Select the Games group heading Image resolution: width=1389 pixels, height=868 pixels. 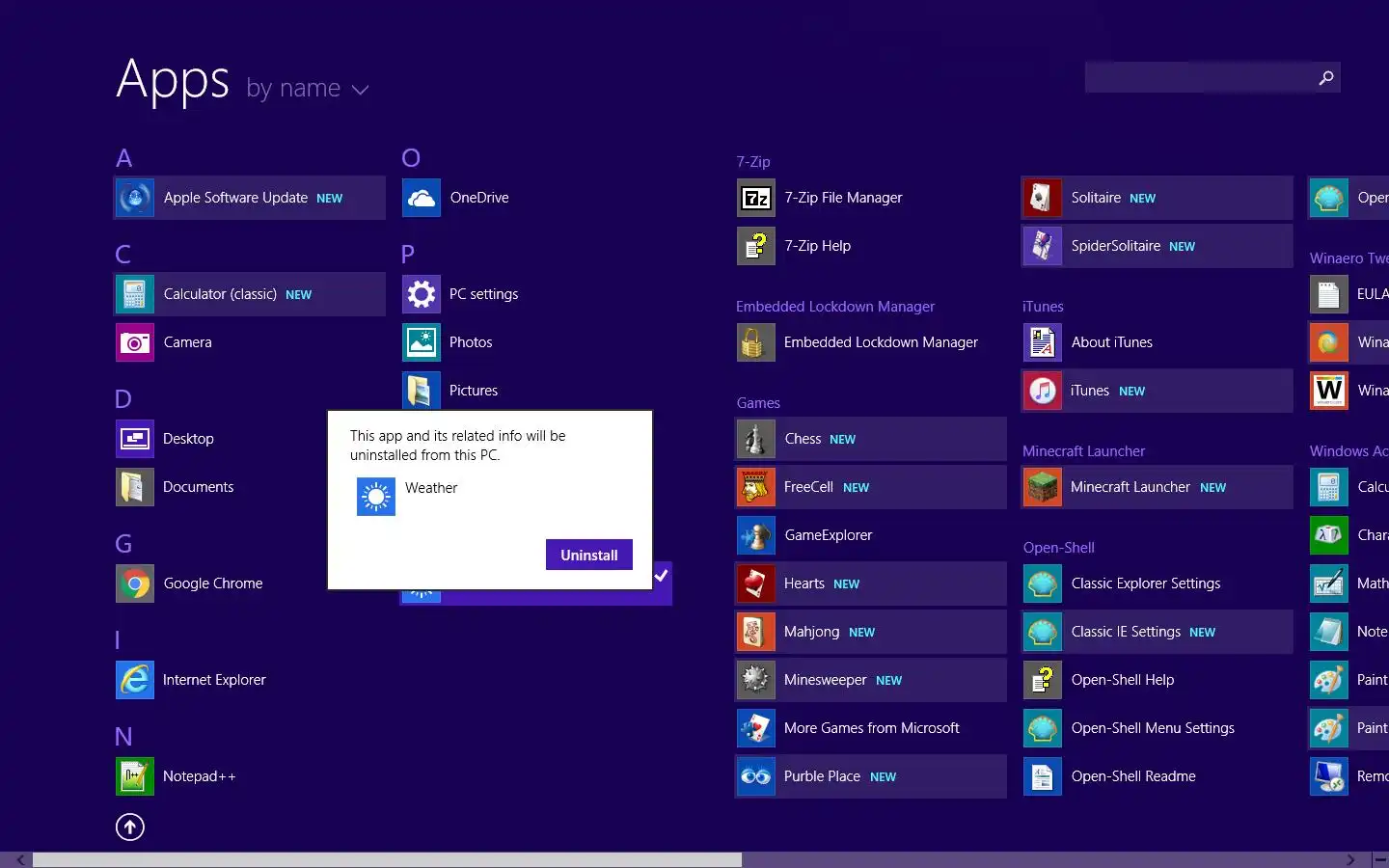click(x=758, y=403)
